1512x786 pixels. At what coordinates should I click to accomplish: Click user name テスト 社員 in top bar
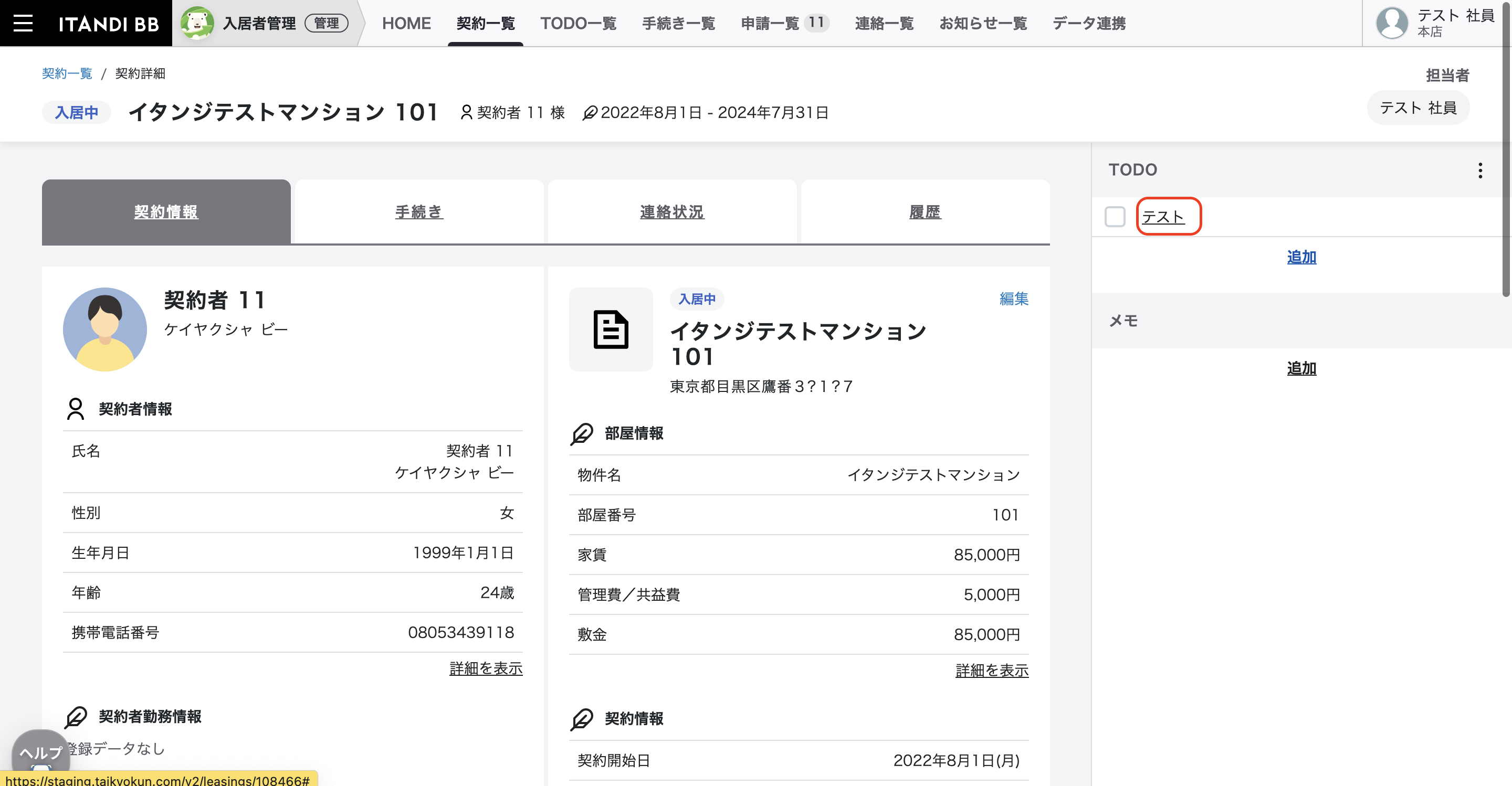(x=1456, y=15)
